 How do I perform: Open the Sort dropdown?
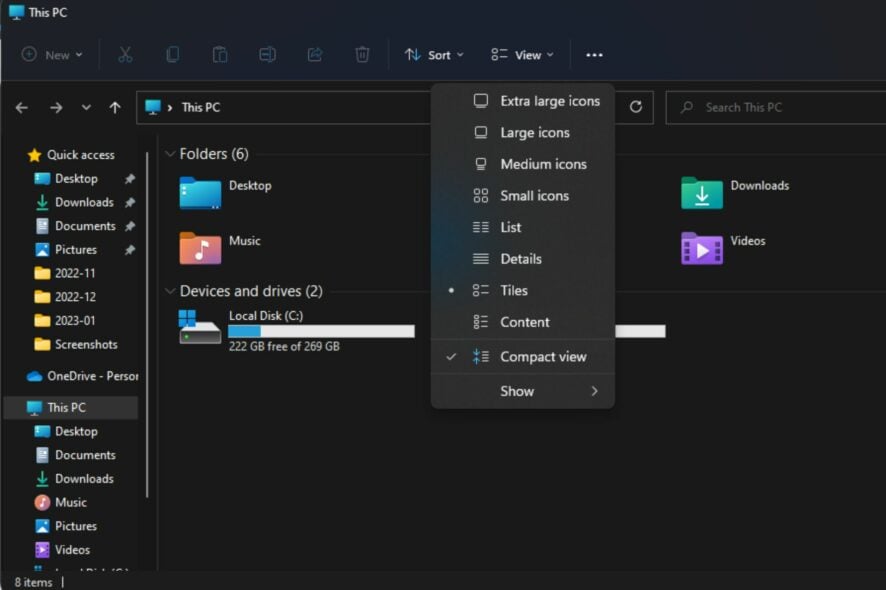pos(434,55)
